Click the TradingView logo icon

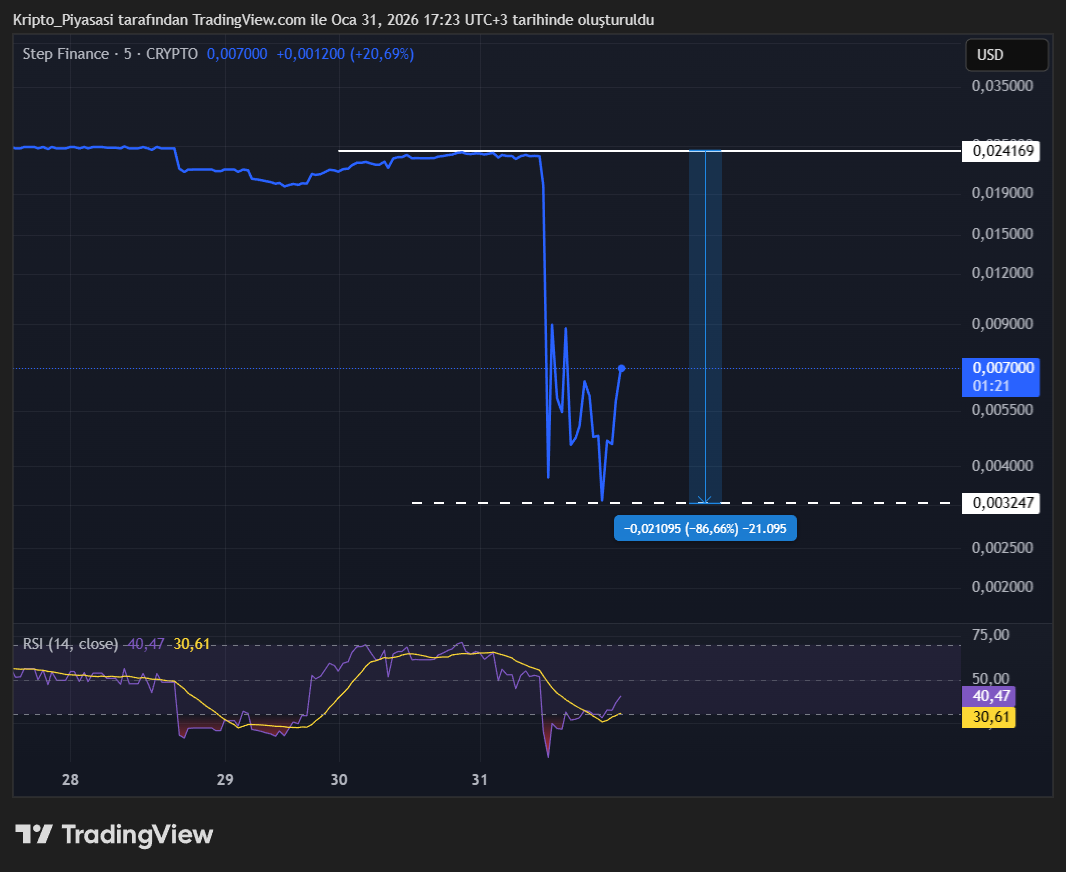[33, 834]
